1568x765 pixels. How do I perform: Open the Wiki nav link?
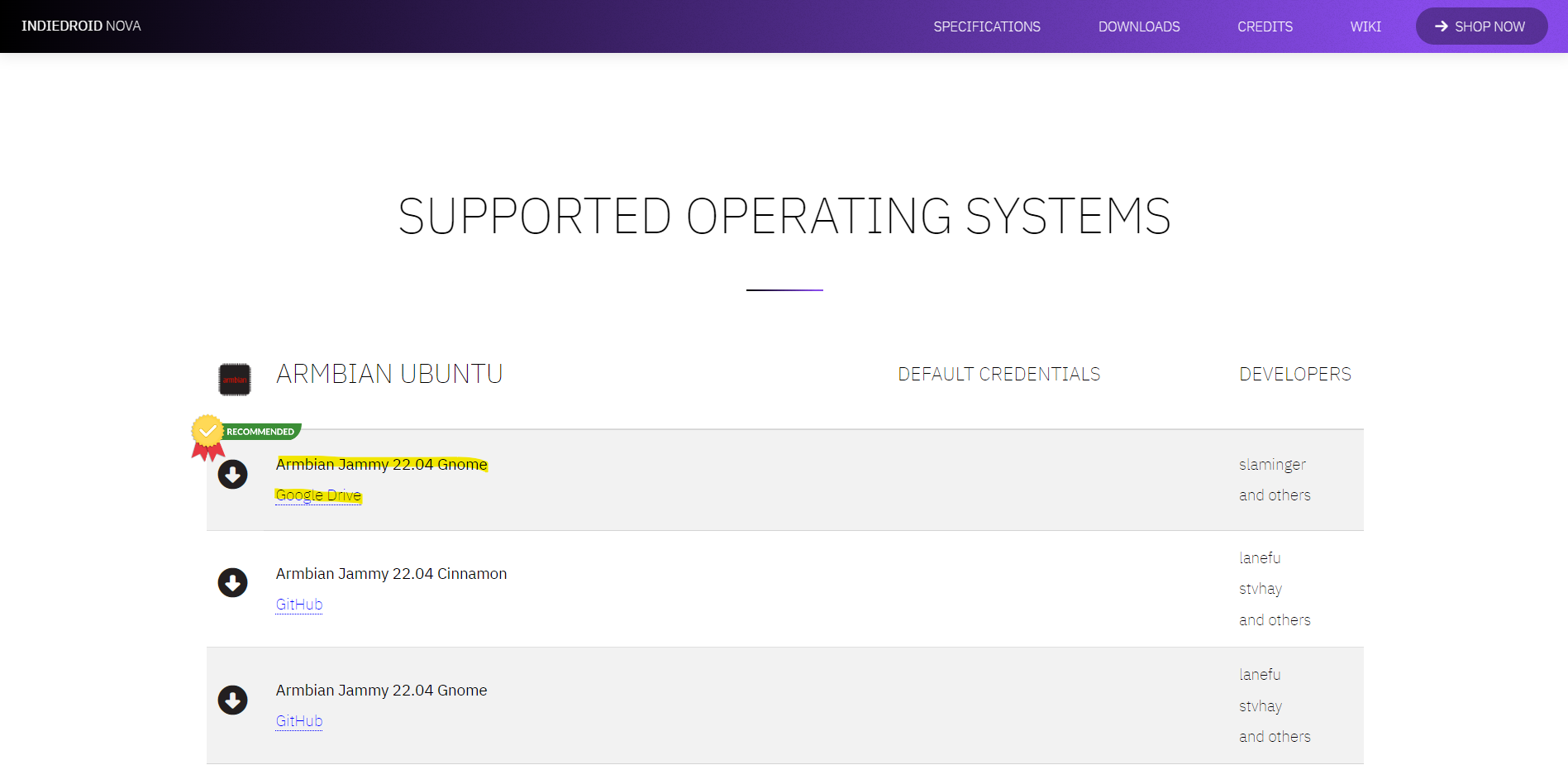(1365, 26)
